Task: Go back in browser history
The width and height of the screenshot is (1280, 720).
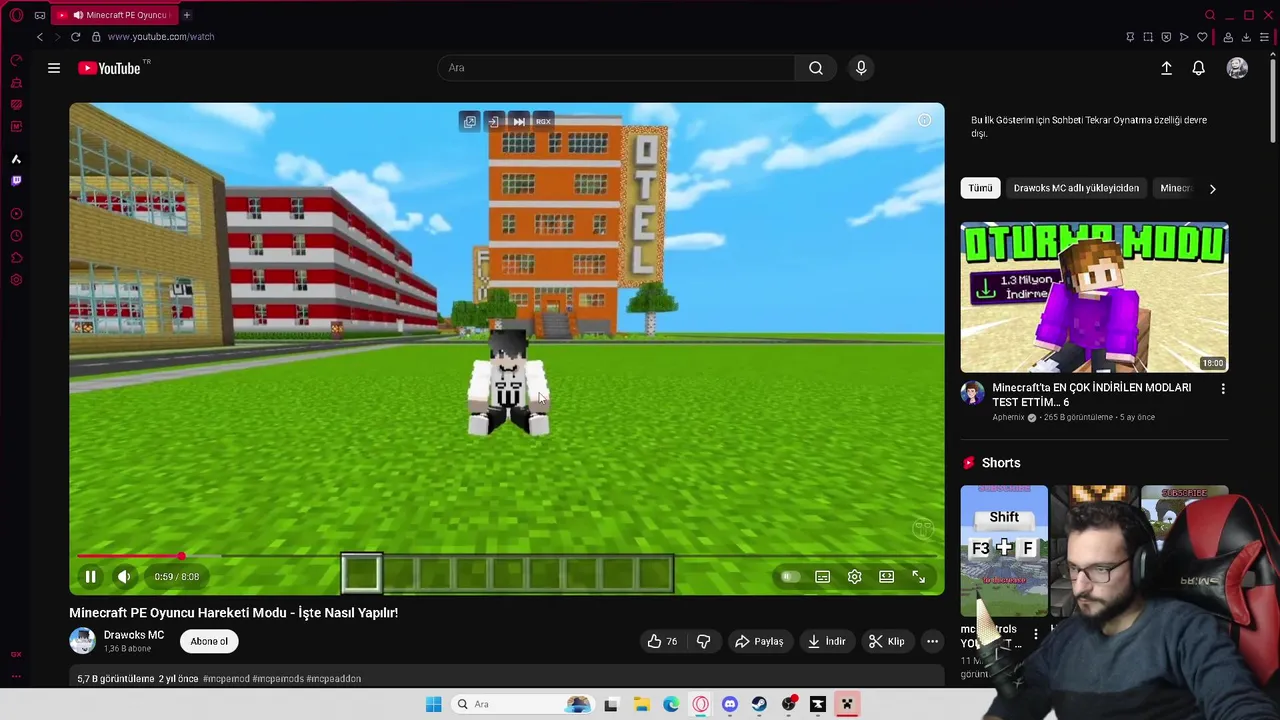Action: click(40, 37)
